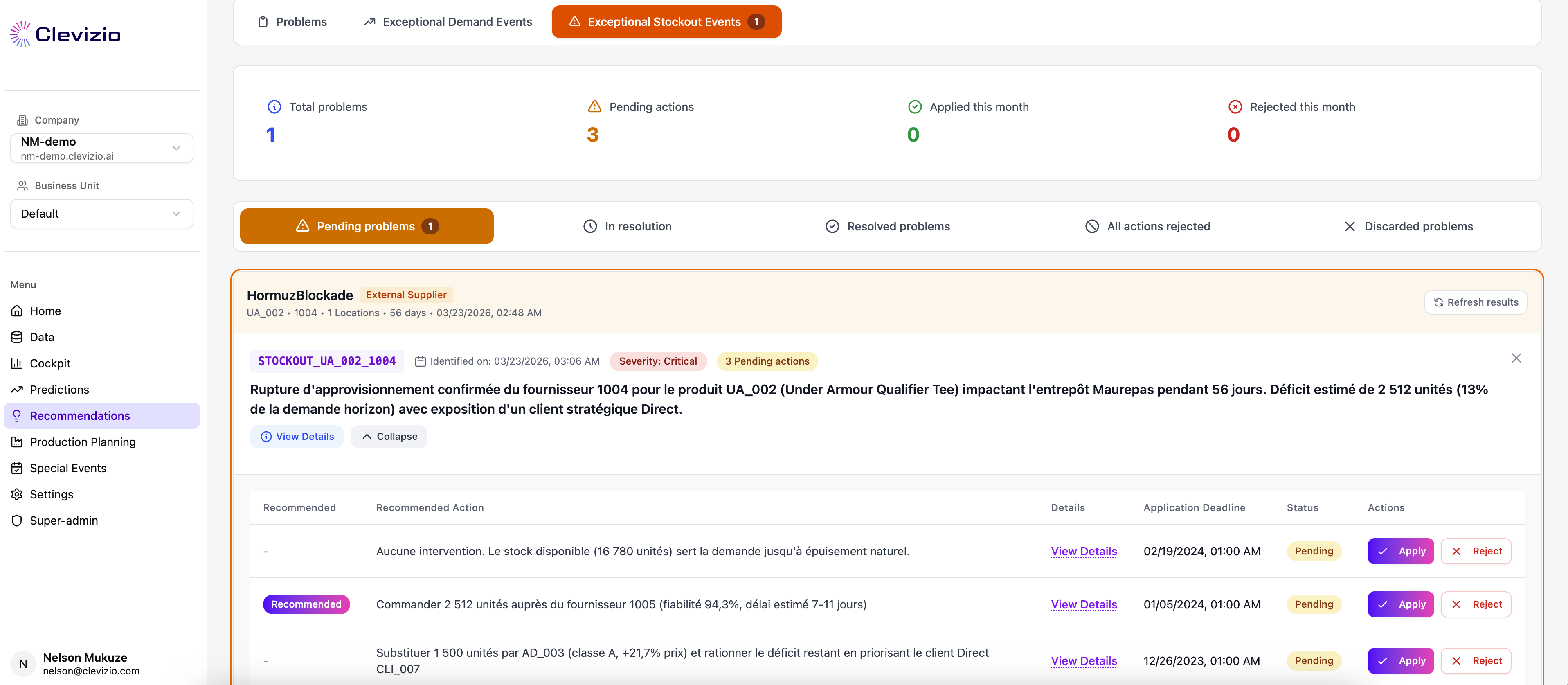Click the Cockpit chart icon
Viewport: 1568px width, 685px height.
17,363
